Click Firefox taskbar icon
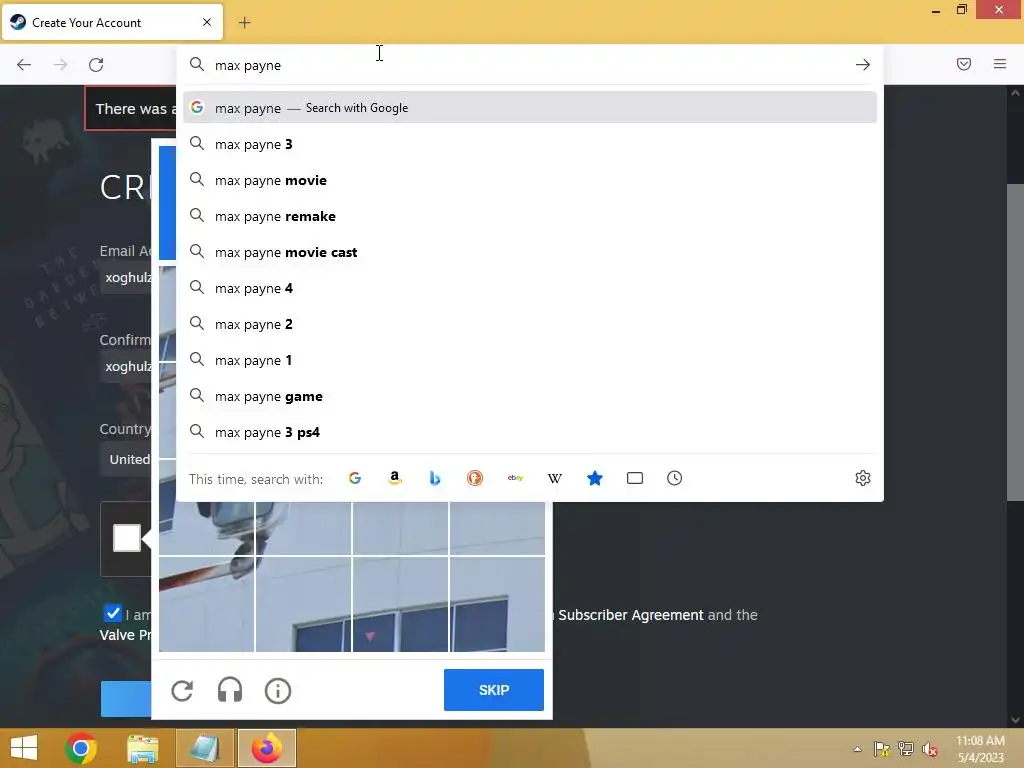1024x768 pixels. [x=266, y=748]
